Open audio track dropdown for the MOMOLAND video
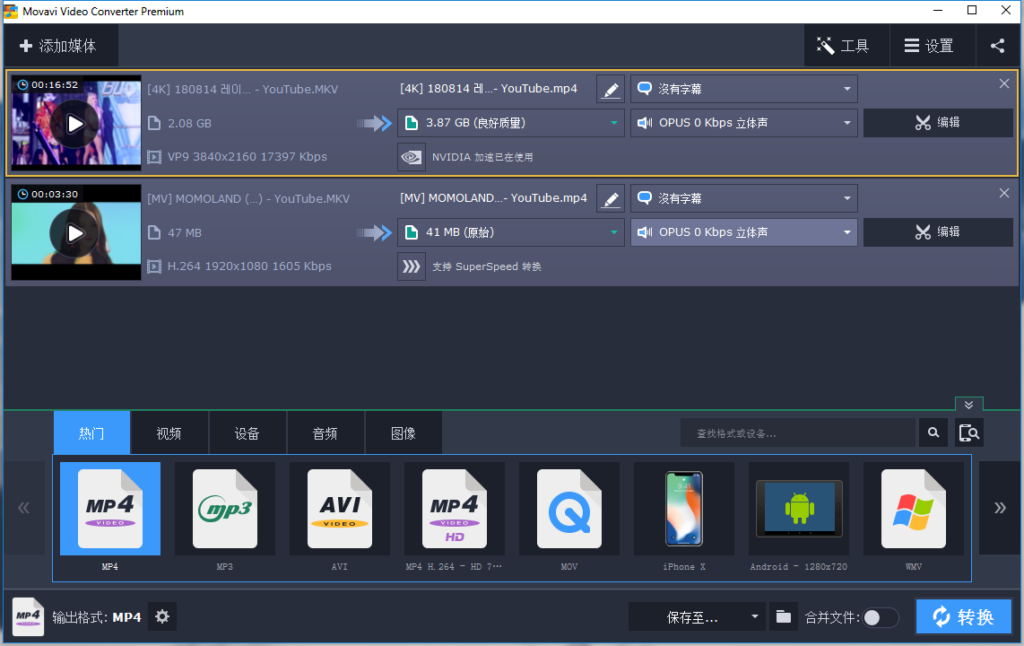 [744, 232]
